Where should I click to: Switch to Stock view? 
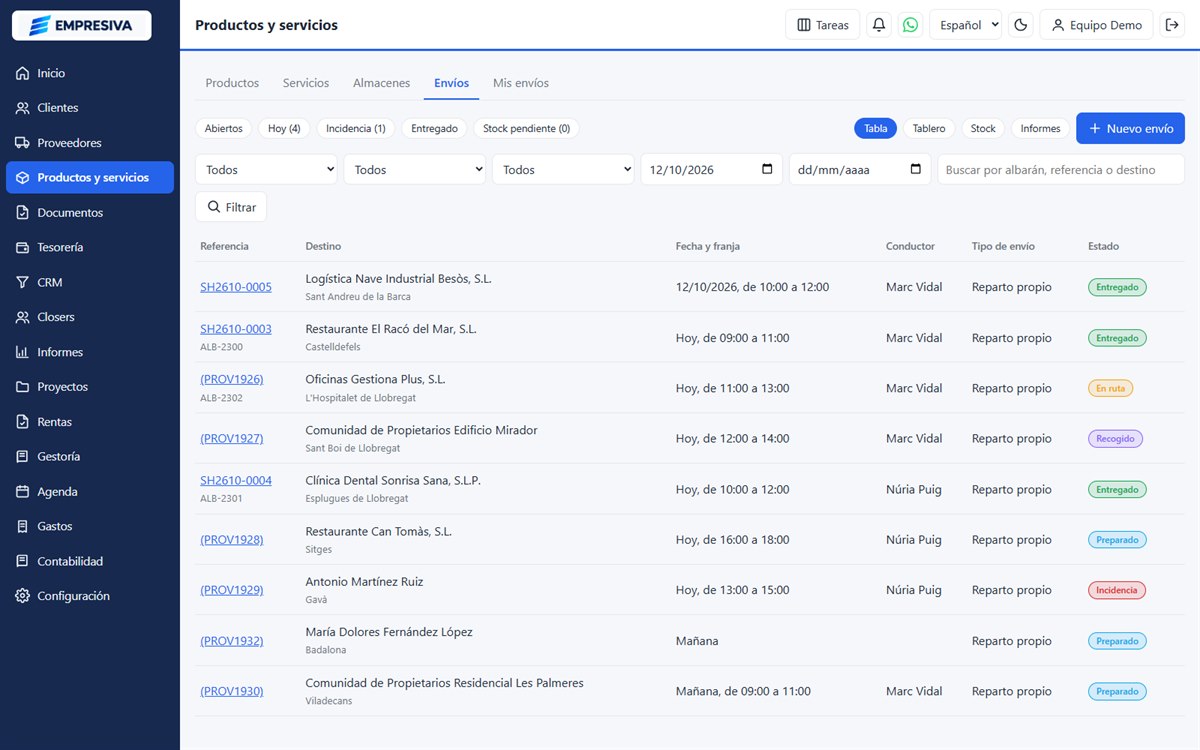point(983,128)
